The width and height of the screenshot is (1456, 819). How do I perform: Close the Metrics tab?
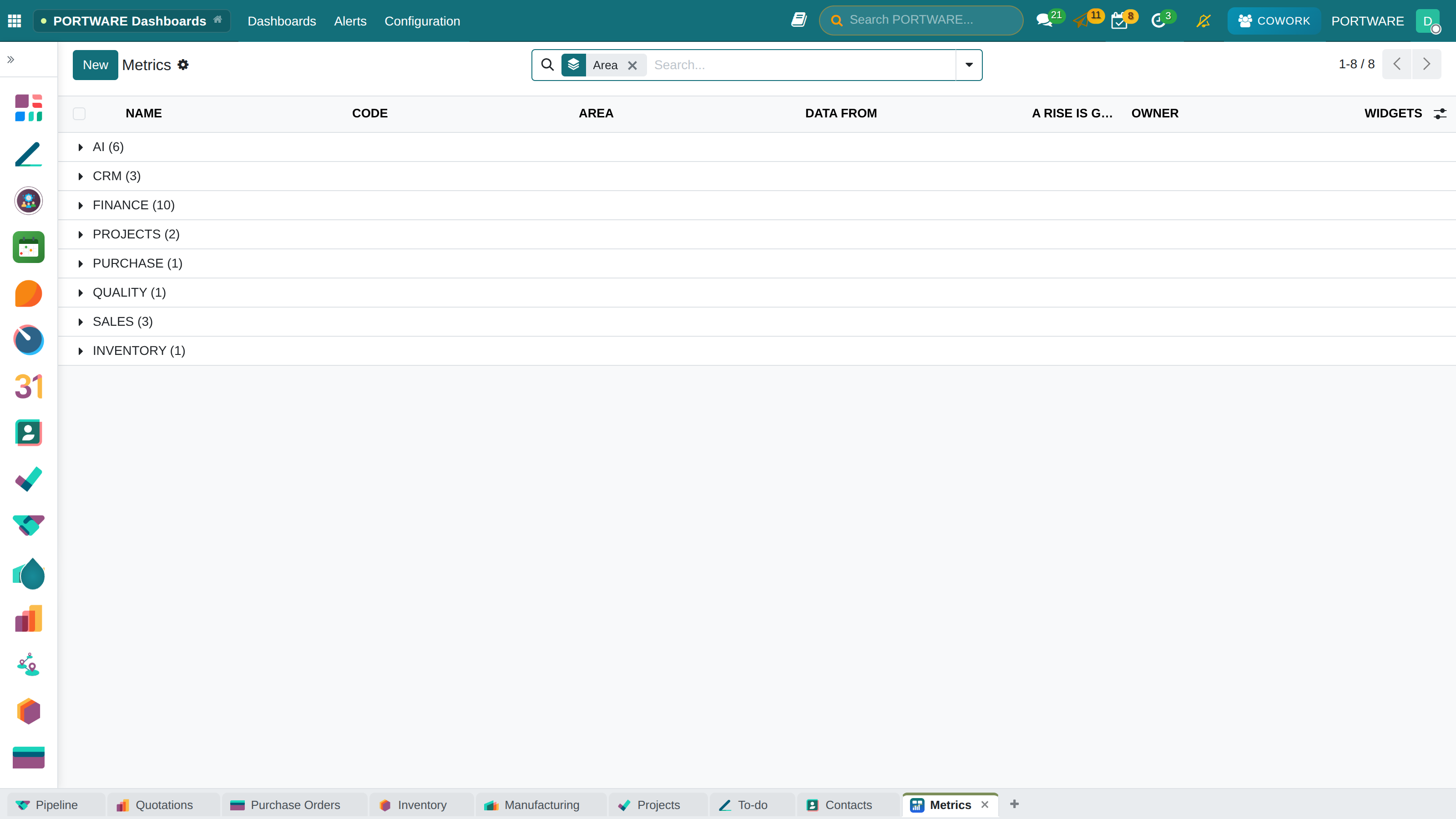pos(985,804)
